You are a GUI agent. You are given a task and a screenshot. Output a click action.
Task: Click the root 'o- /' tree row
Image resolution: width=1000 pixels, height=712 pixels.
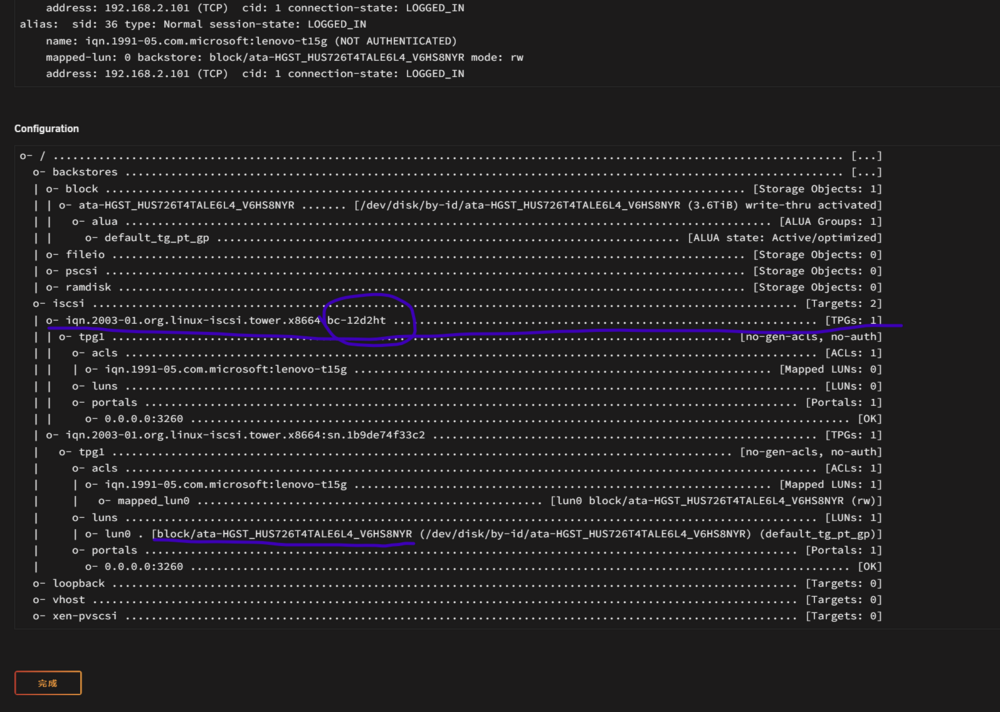click(x=451, y=156)
